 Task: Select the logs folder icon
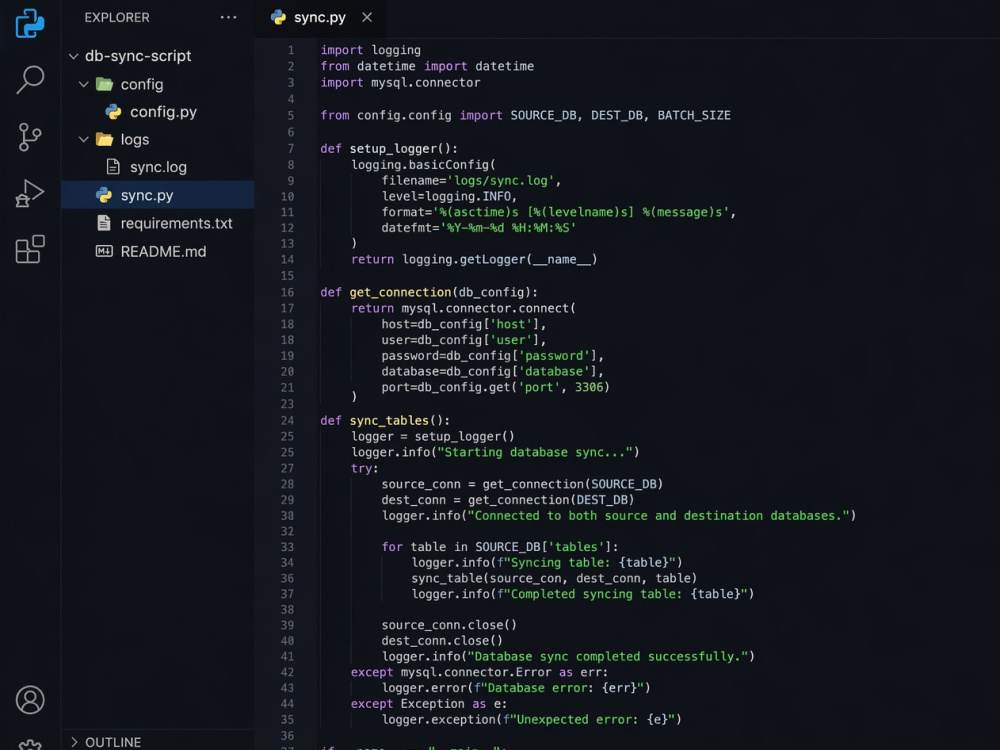point(104,139)
